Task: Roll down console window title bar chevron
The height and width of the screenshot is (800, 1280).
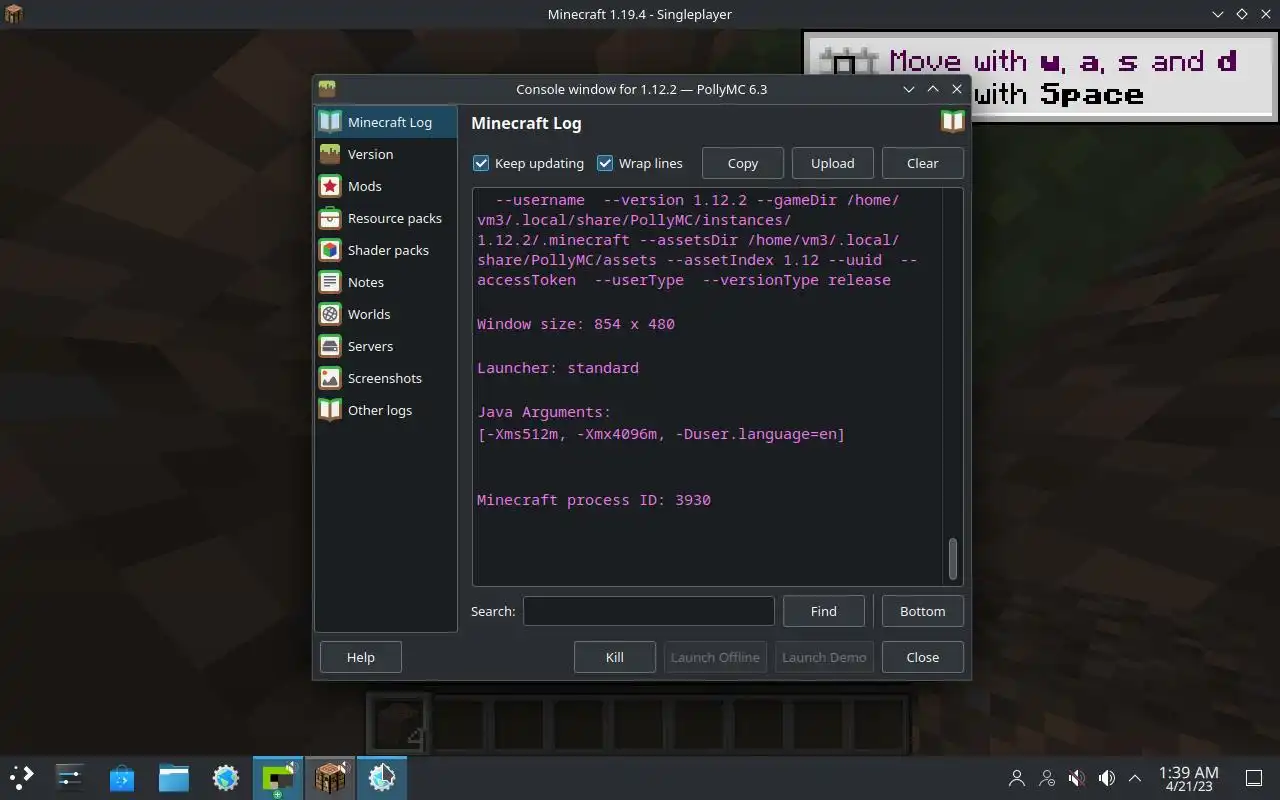Action: [x=909, y=89]
